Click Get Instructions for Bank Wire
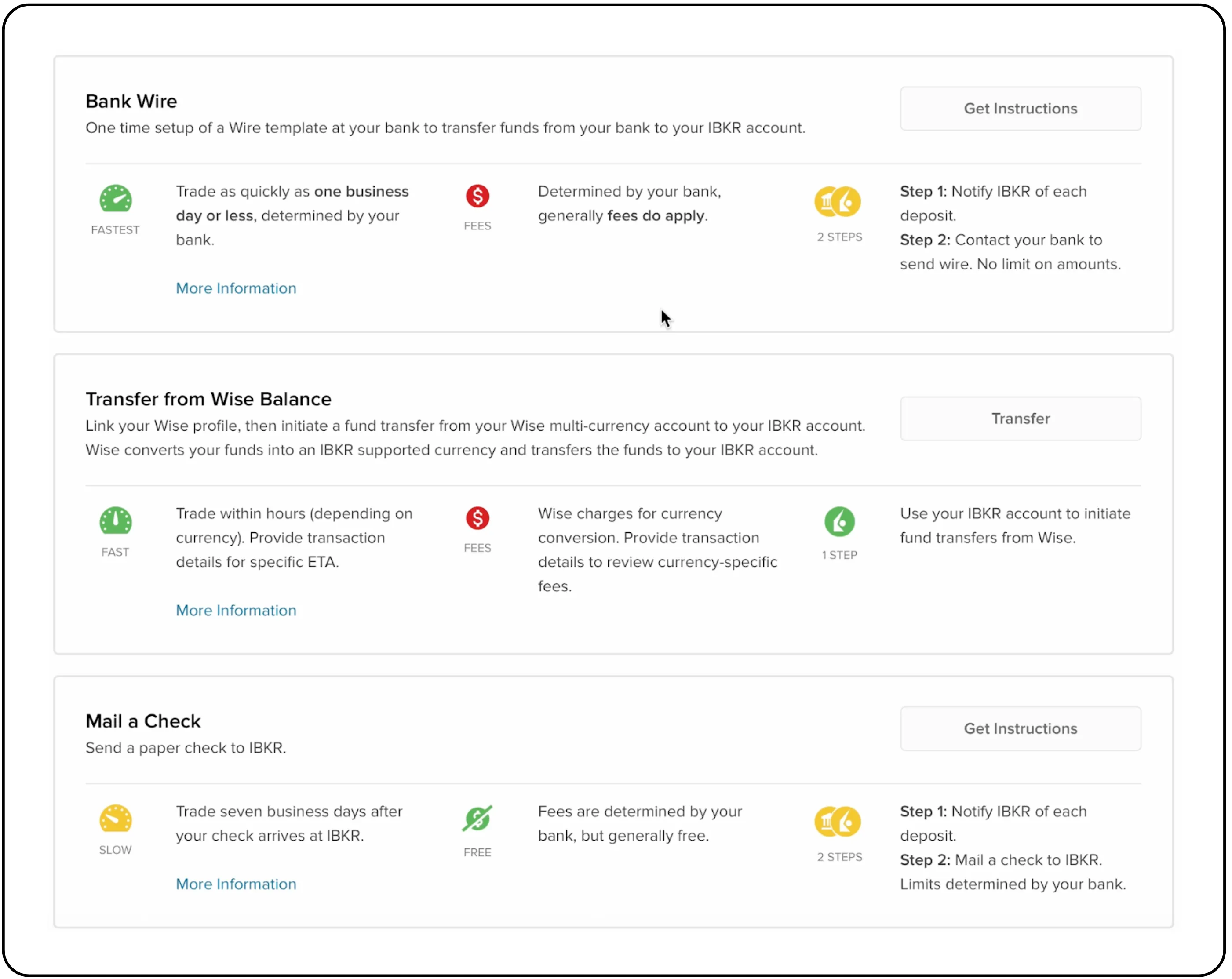This screenshot has width=1232, height=979. pos(1020,109)
